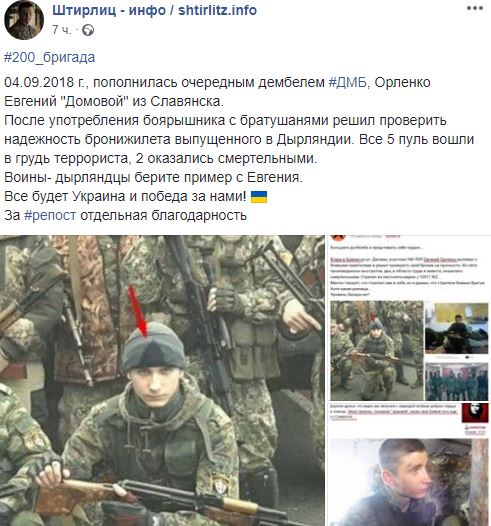
Task: Click the red arrow in main photo
Action: [138, 311]
